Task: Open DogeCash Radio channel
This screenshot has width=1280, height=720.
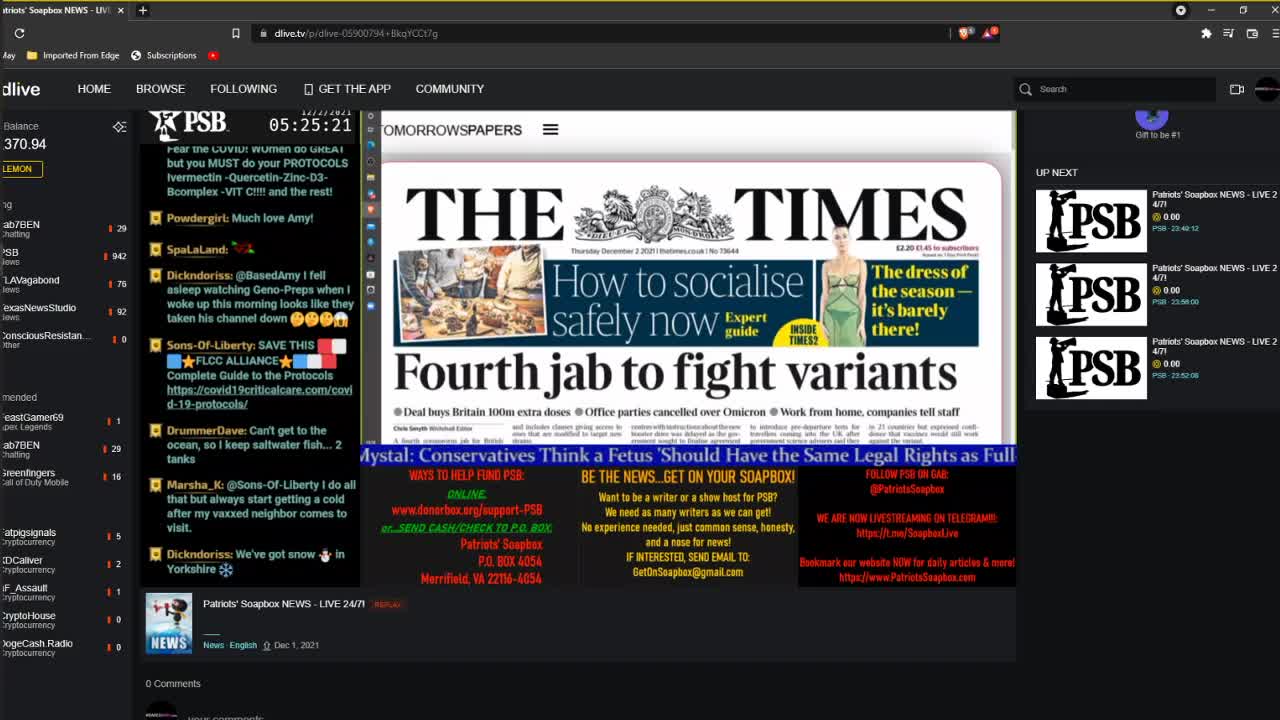Action: pos(64,647)
